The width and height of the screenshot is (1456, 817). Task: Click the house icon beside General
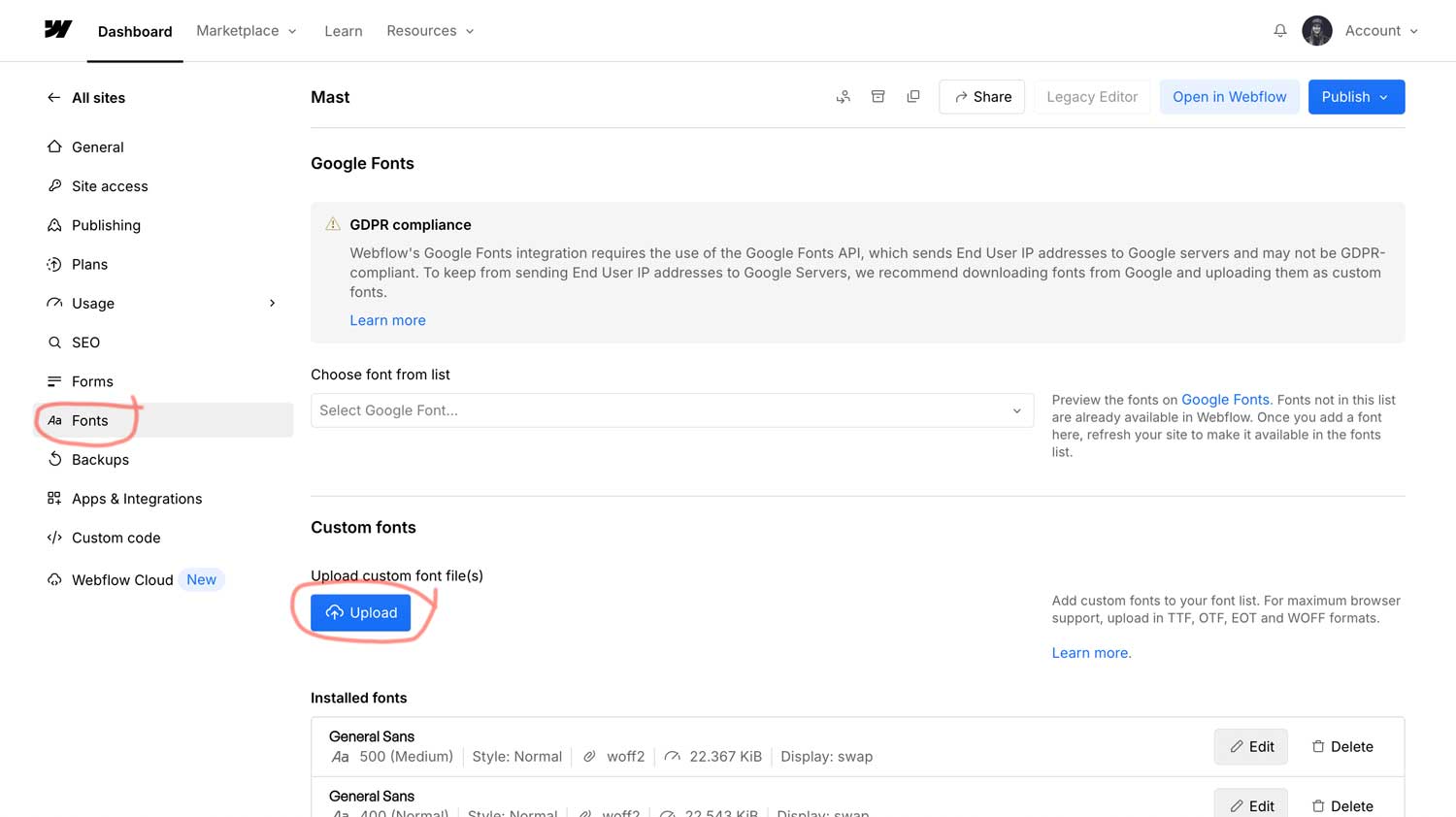(x=54, y=147)
